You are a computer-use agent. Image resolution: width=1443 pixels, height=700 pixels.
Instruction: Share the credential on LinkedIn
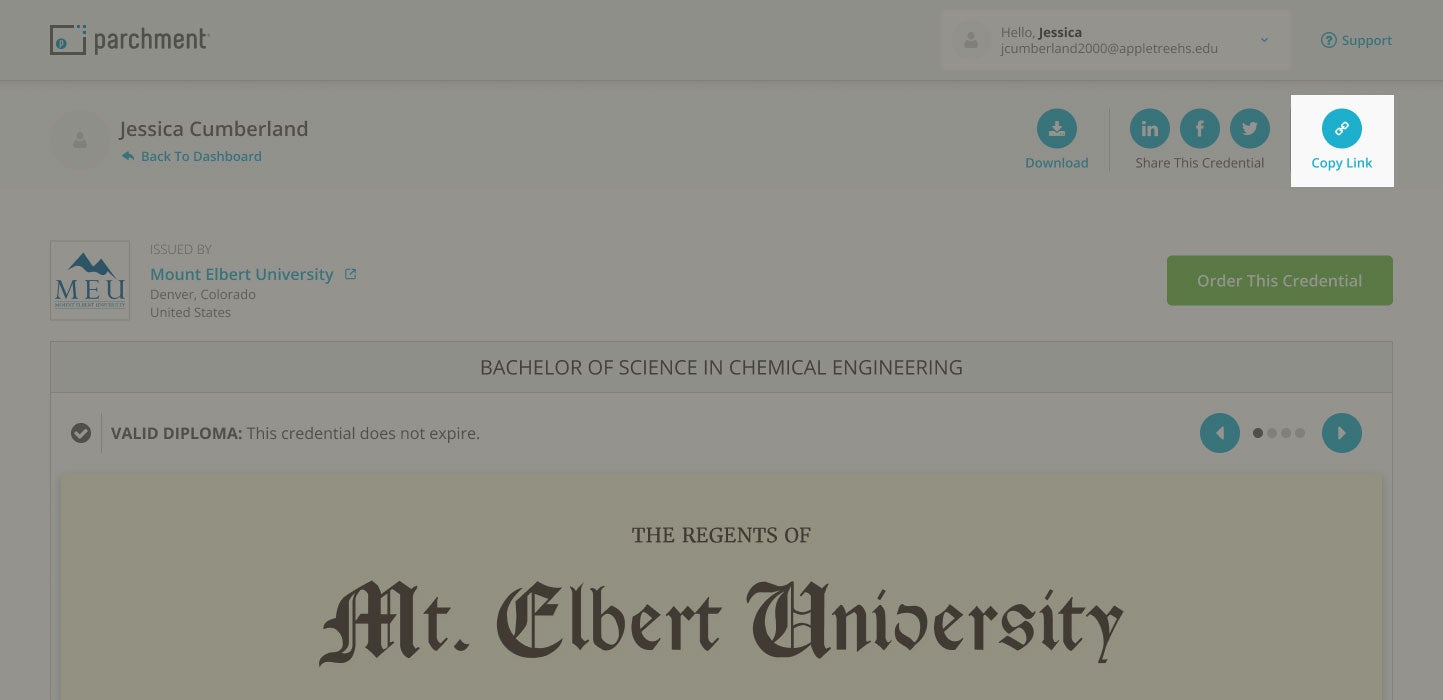pos(1149,128)
